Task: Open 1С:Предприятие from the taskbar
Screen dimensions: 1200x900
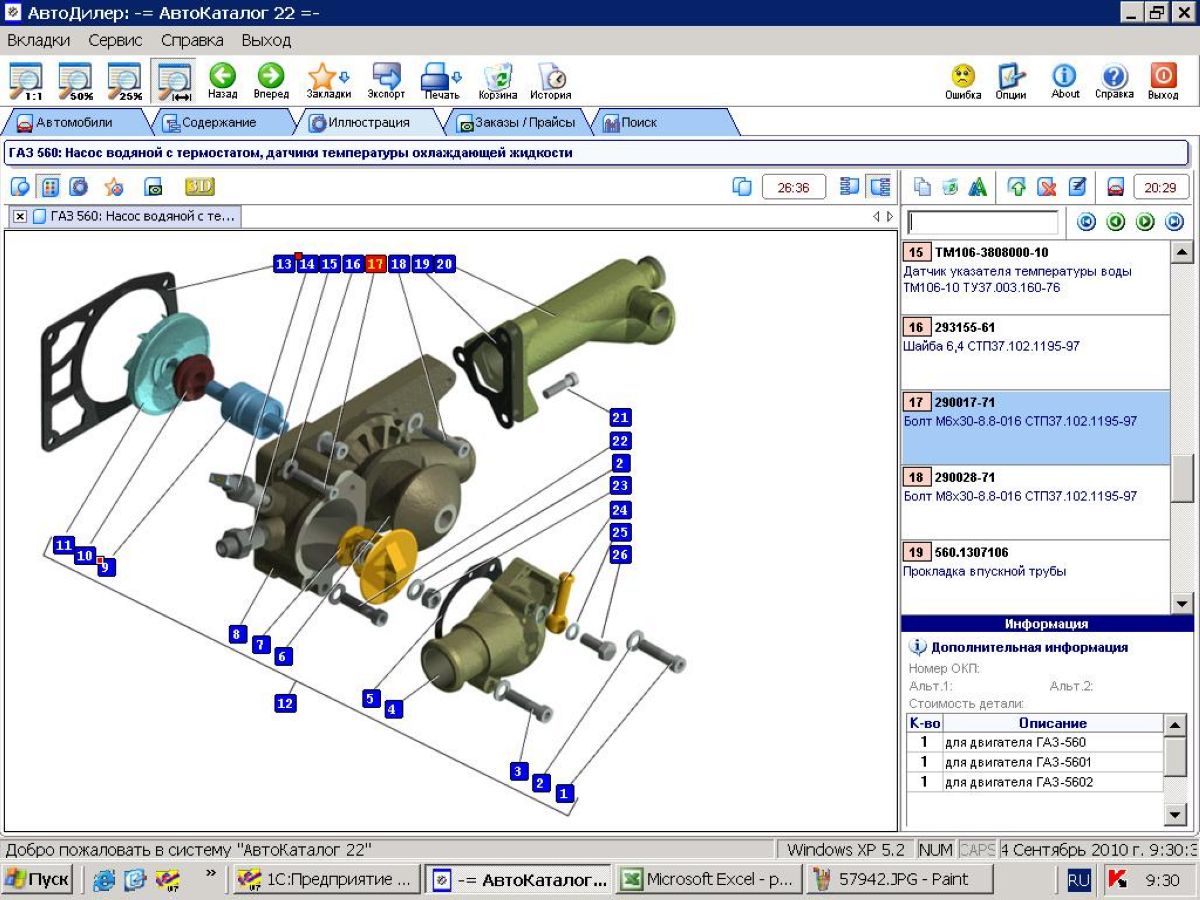Action: 325,880
